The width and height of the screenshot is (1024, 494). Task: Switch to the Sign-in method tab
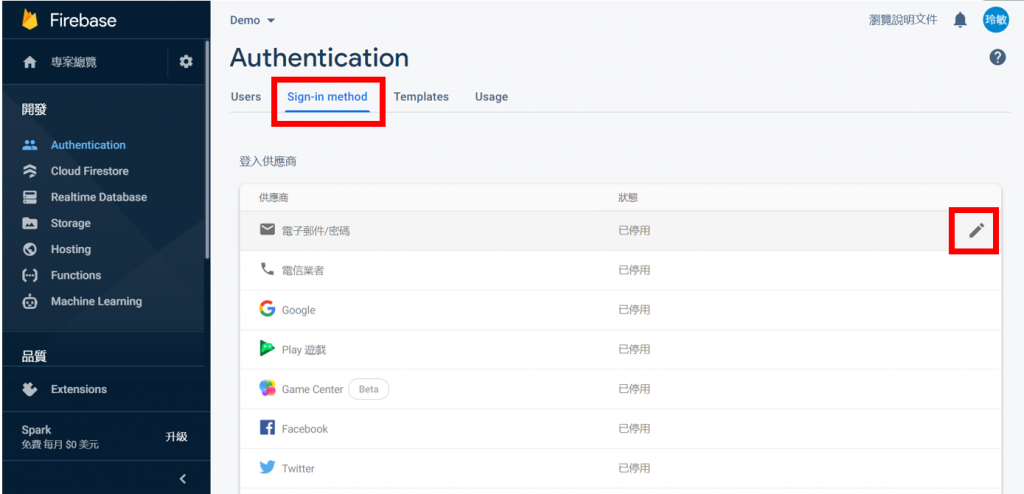[x=327, y=97]
